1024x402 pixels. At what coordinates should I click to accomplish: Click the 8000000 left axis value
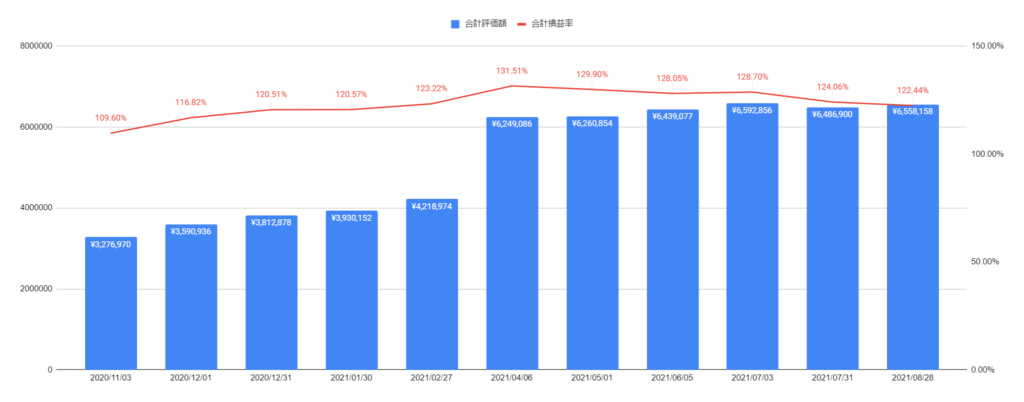36,46
